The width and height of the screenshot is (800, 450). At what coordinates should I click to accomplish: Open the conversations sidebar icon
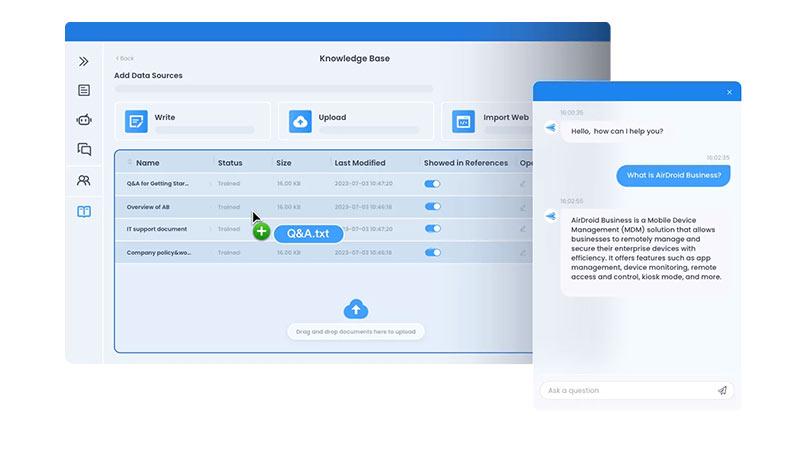pyautogui.click(x=84, y=149)
